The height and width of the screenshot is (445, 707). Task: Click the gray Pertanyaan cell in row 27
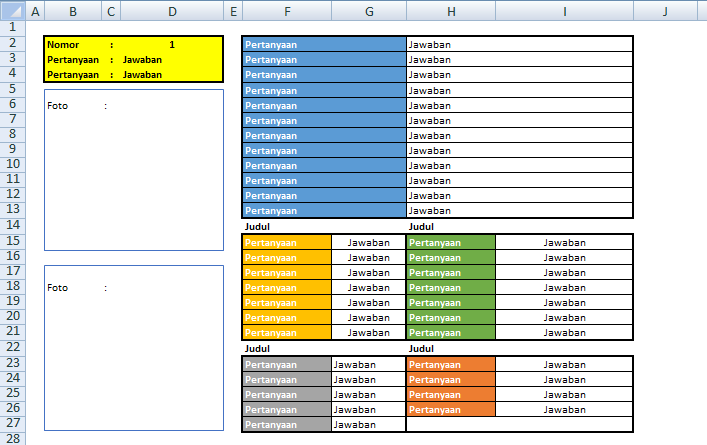(287, 425)
